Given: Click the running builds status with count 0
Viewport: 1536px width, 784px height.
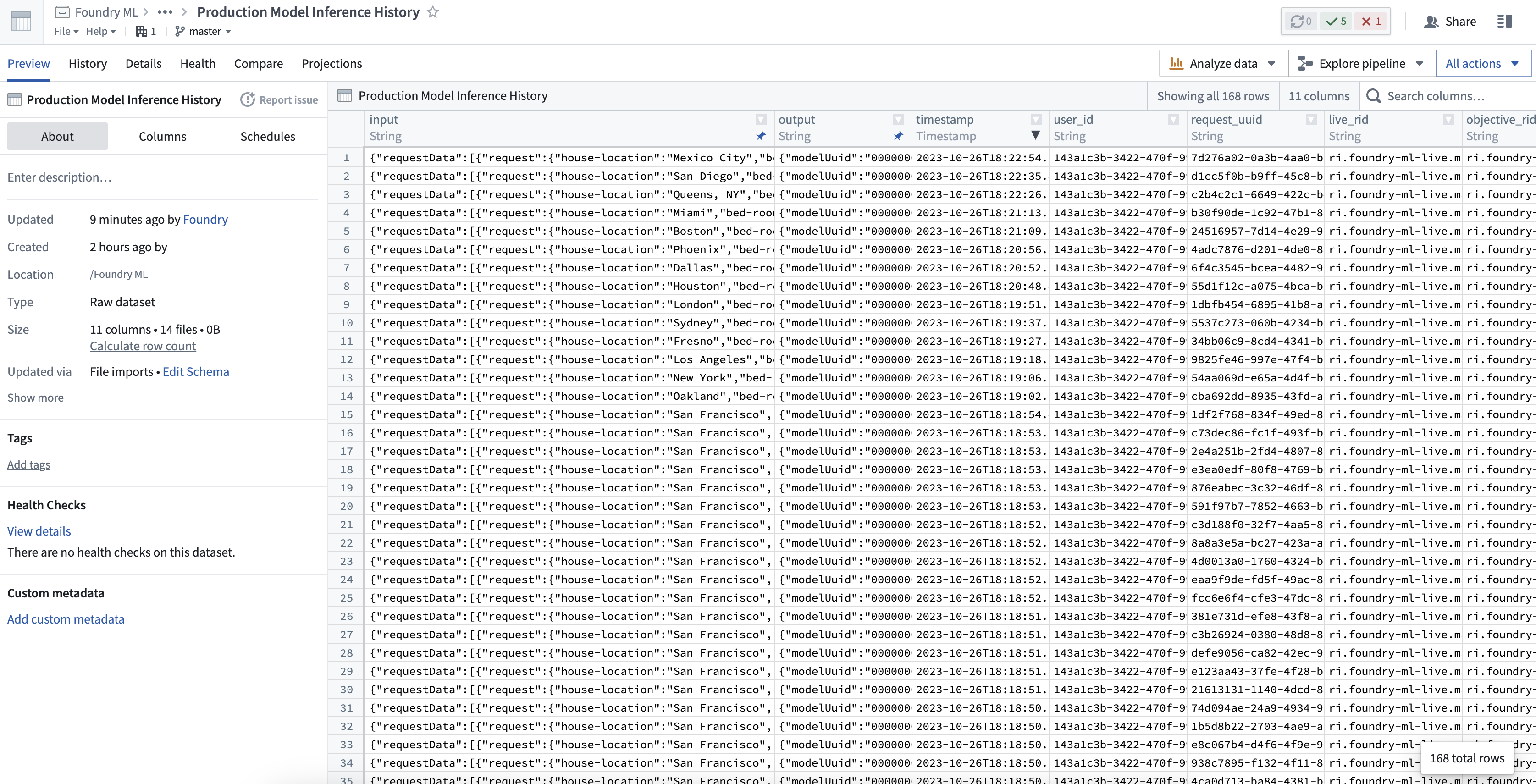Looking at the screenshot, I should (x=1300, y=22).
